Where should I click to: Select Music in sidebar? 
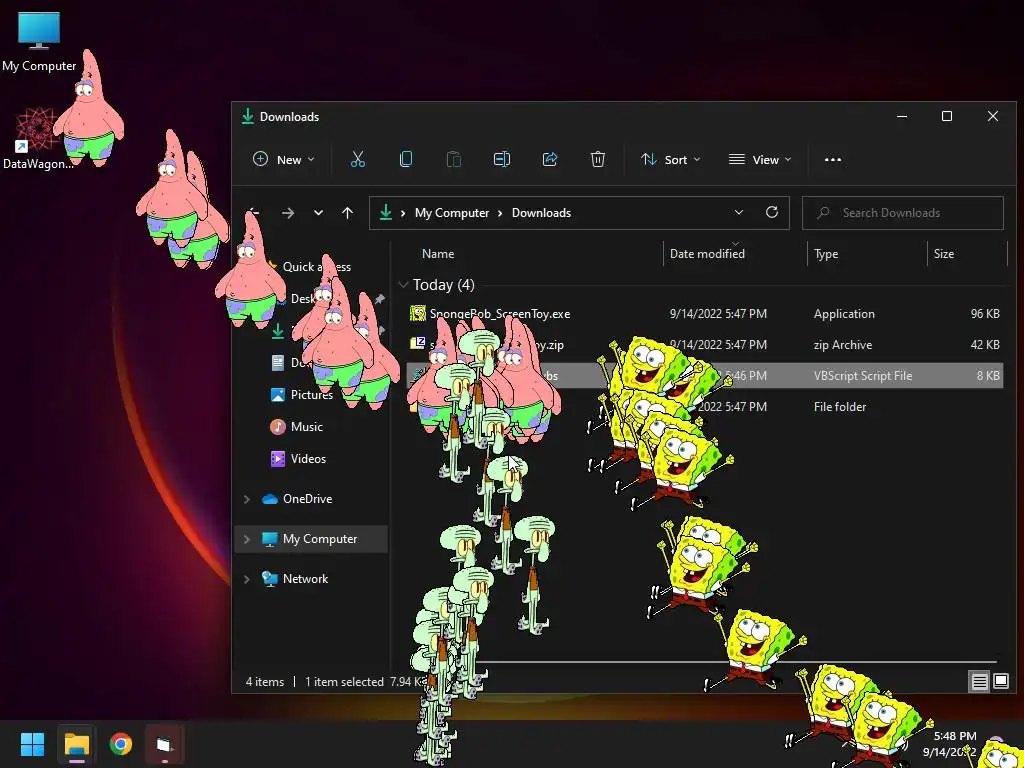pos(296,426)
